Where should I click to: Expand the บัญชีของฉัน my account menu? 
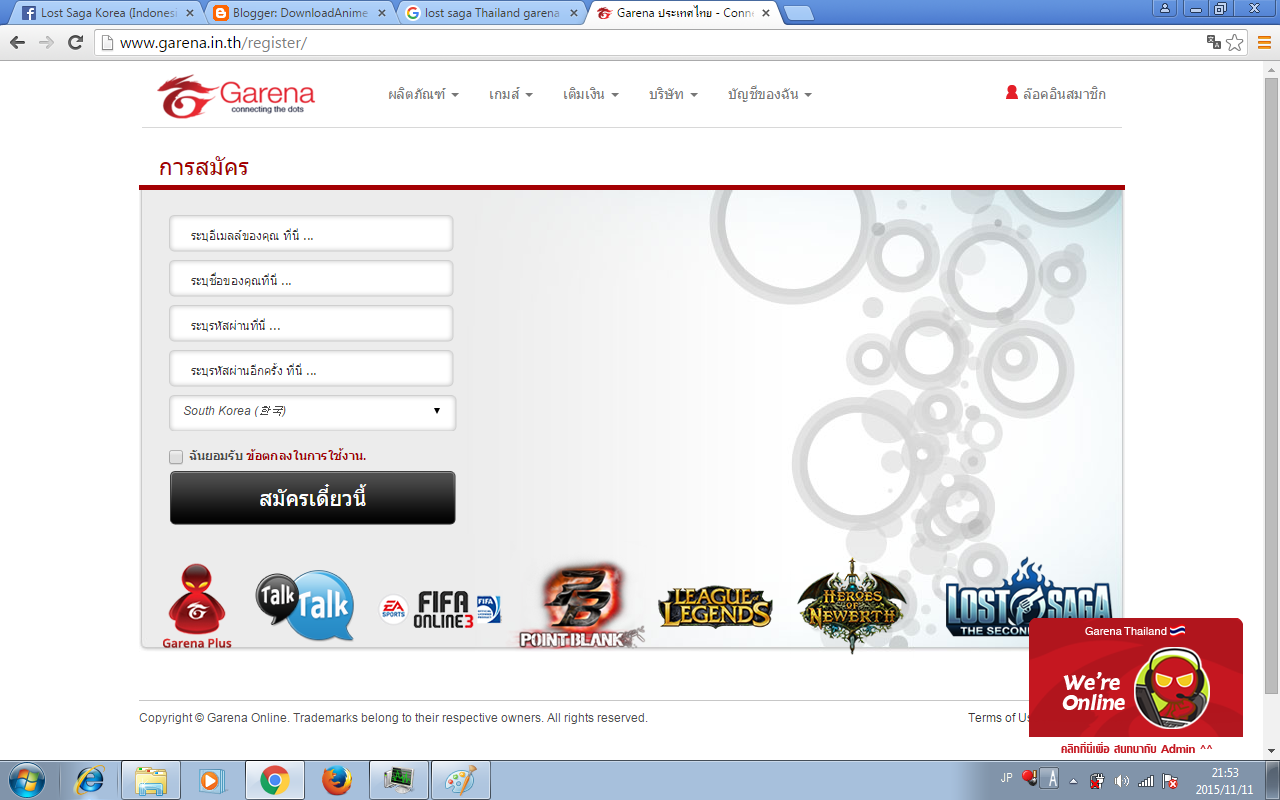770,94
